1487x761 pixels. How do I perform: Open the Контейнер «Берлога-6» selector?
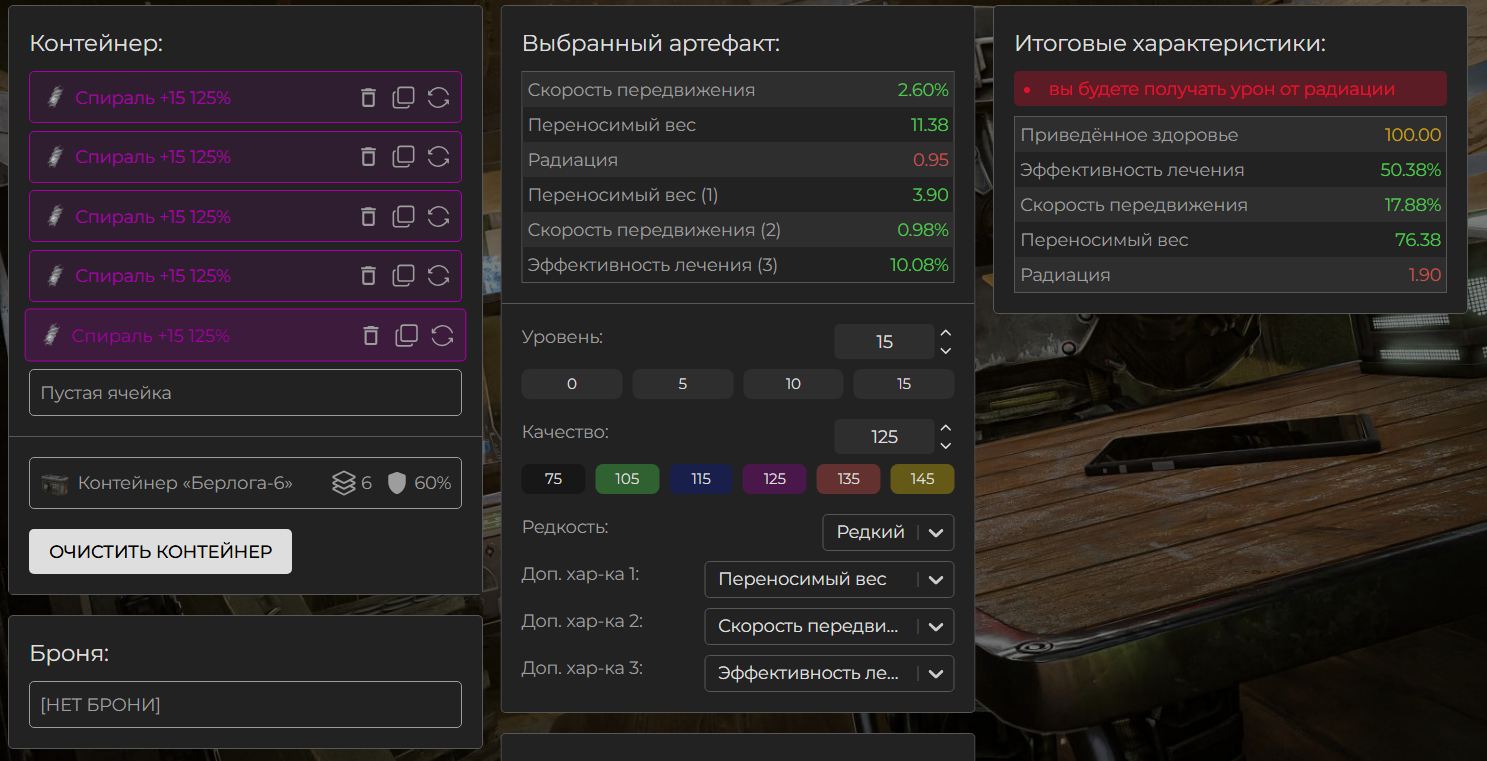[x=245, y=483]
